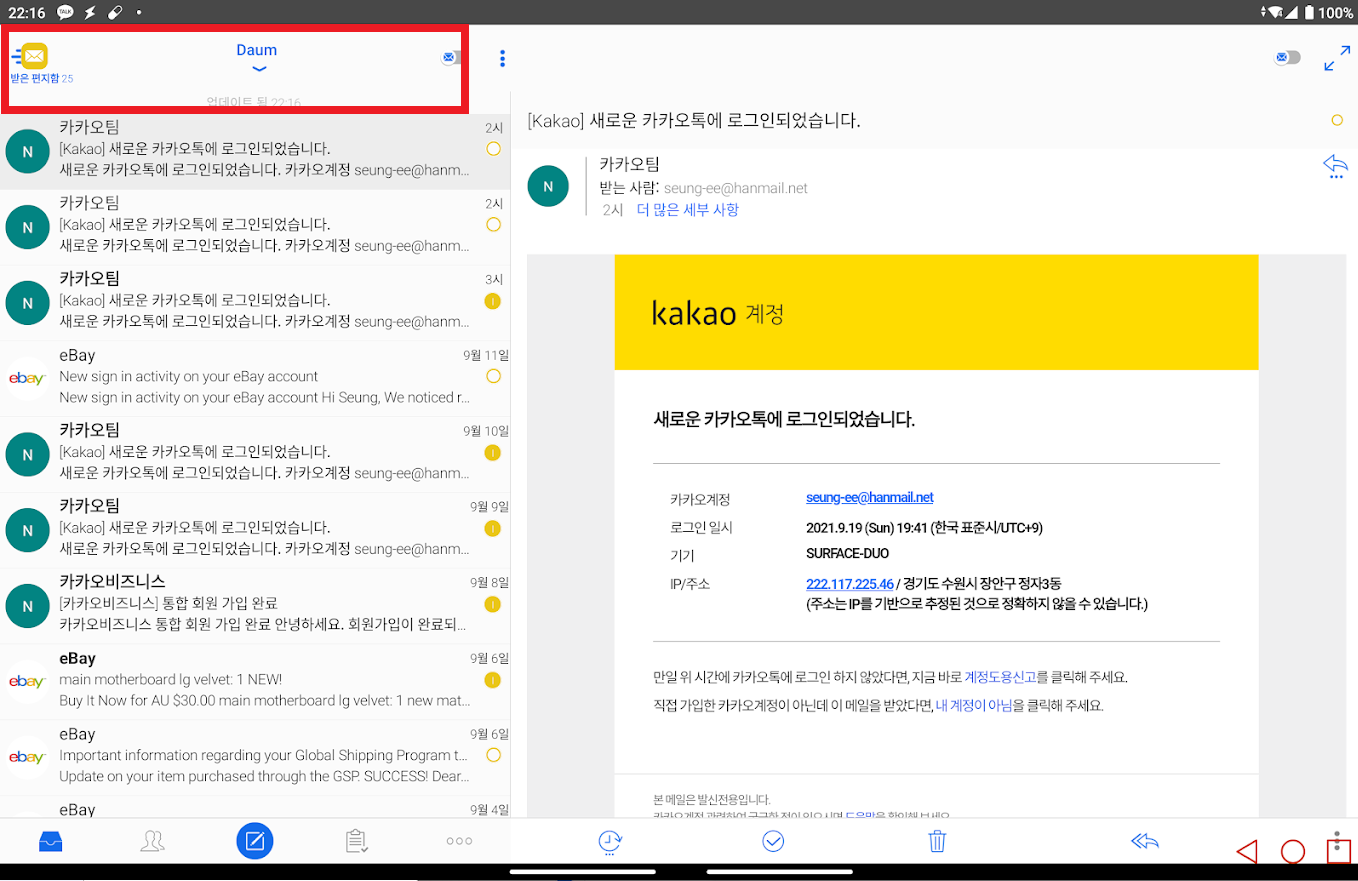Open the eBay Global Shipping Program email
The width and height of the screenshot is (1358, 881).
pyautogui.click(x=255, y=758)
